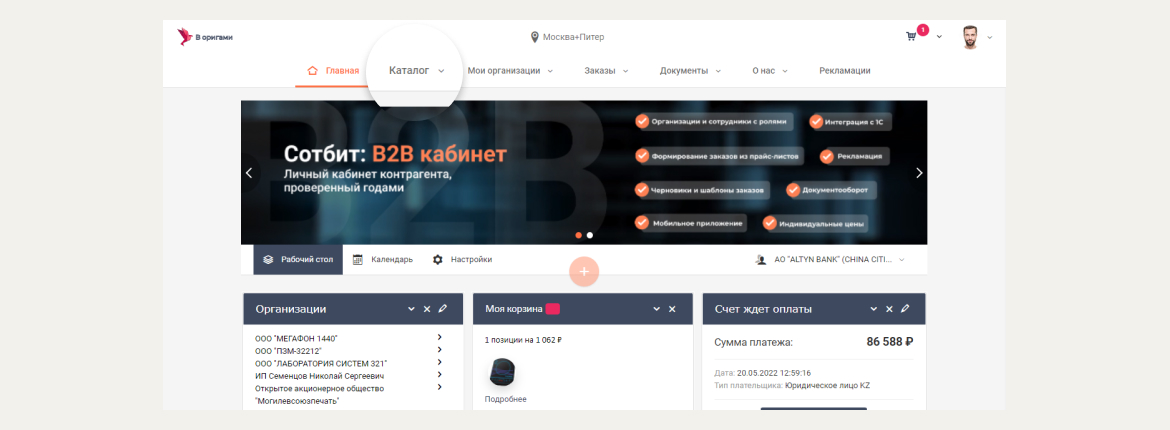Click the chevron next to О нас

click(x=785, y=72)
